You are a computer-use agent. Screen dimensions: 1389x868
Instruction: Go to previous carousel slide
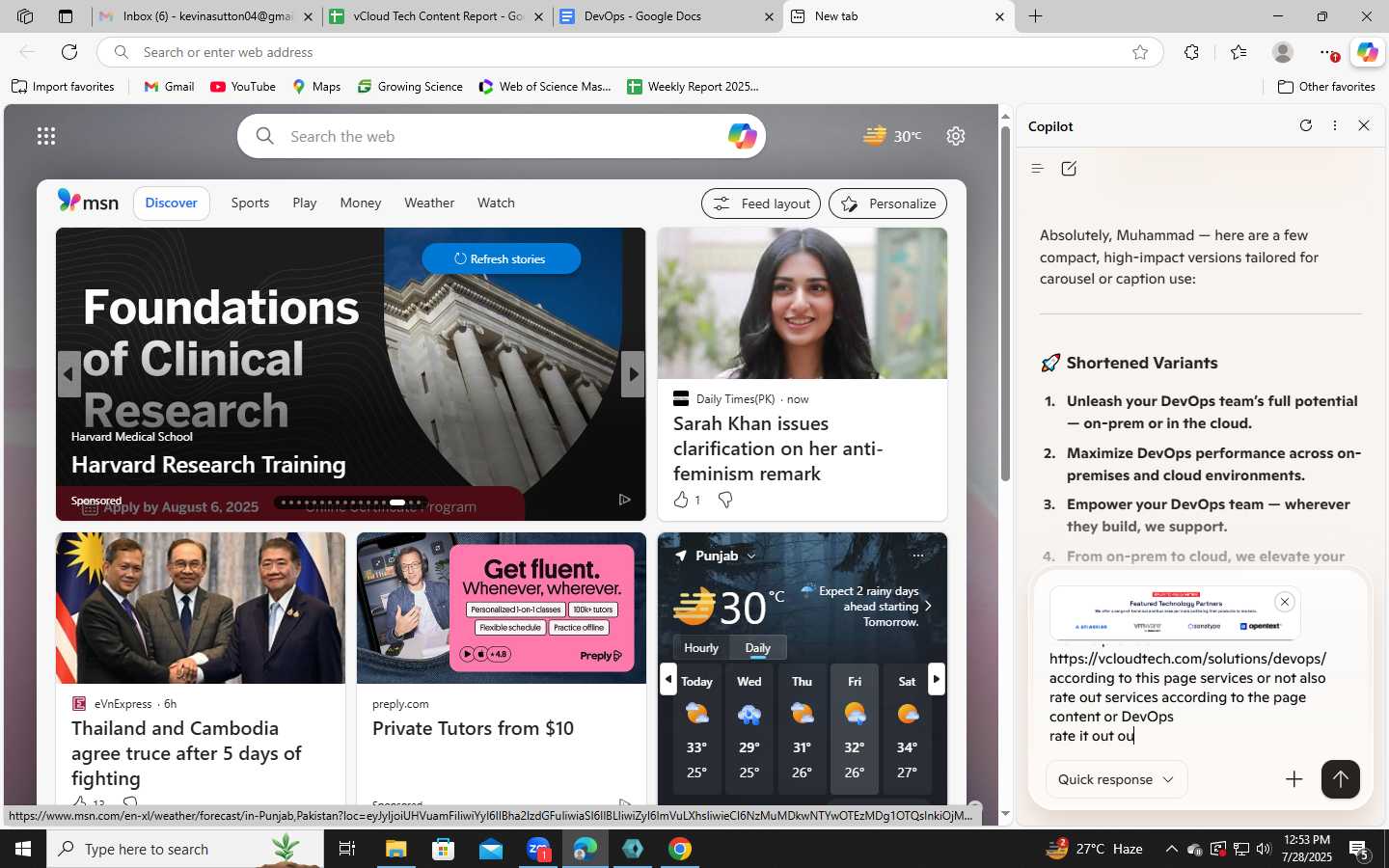pos(68,374)
